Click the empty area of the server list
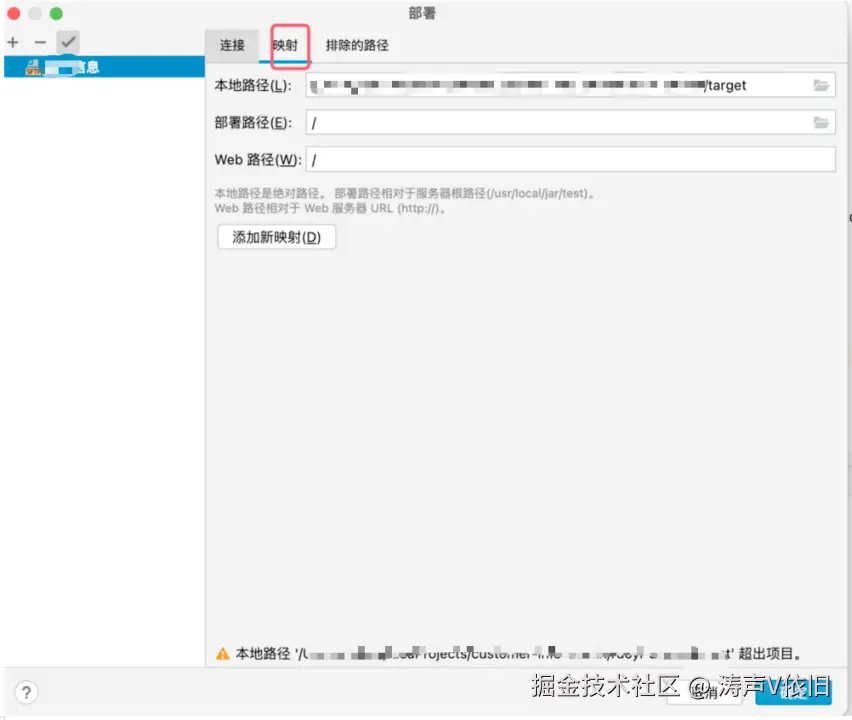This screenshot has height=720, width=852. pos(100,350)
